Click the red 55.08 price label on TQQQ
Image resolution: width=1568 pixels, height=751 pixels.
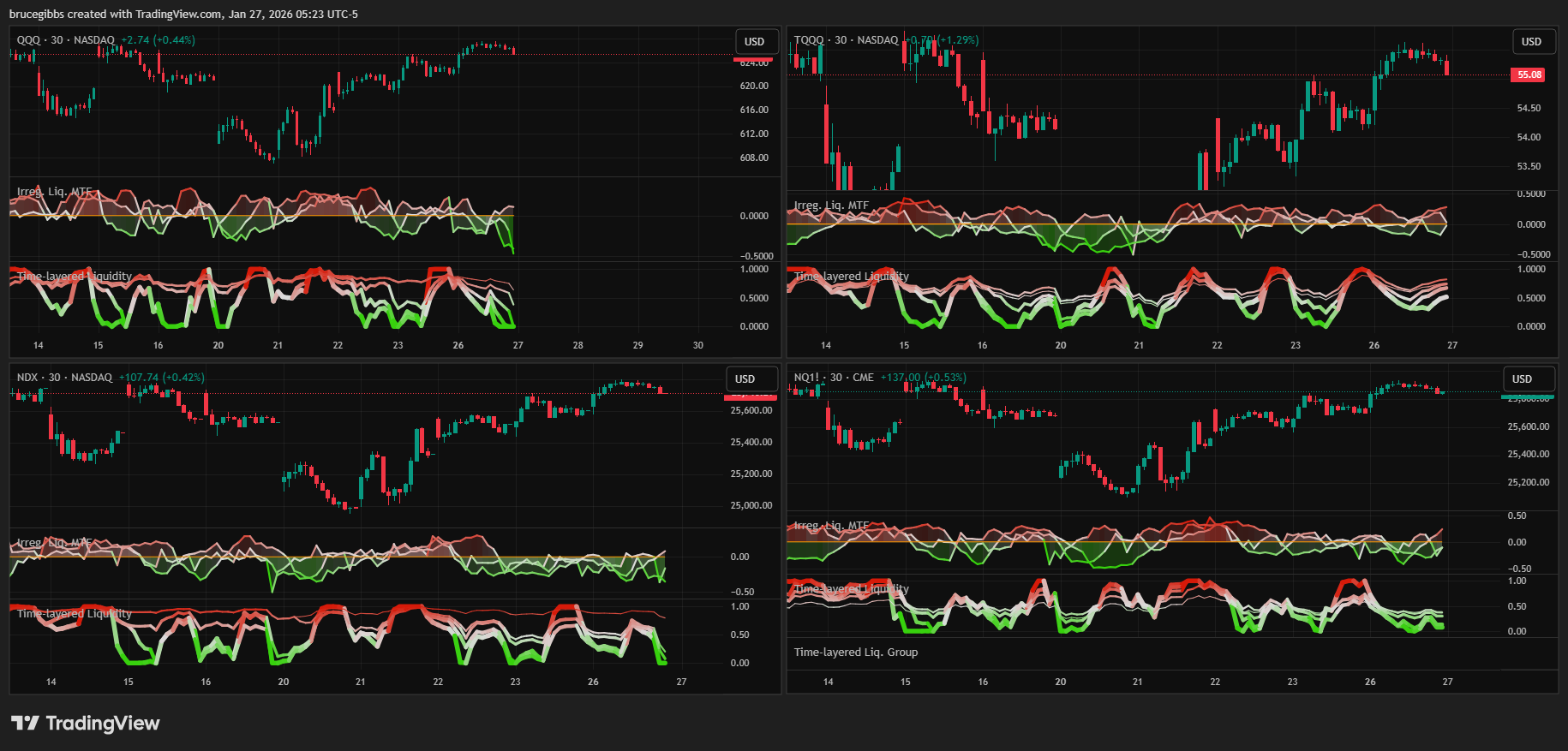click(x=1529, y=75)
